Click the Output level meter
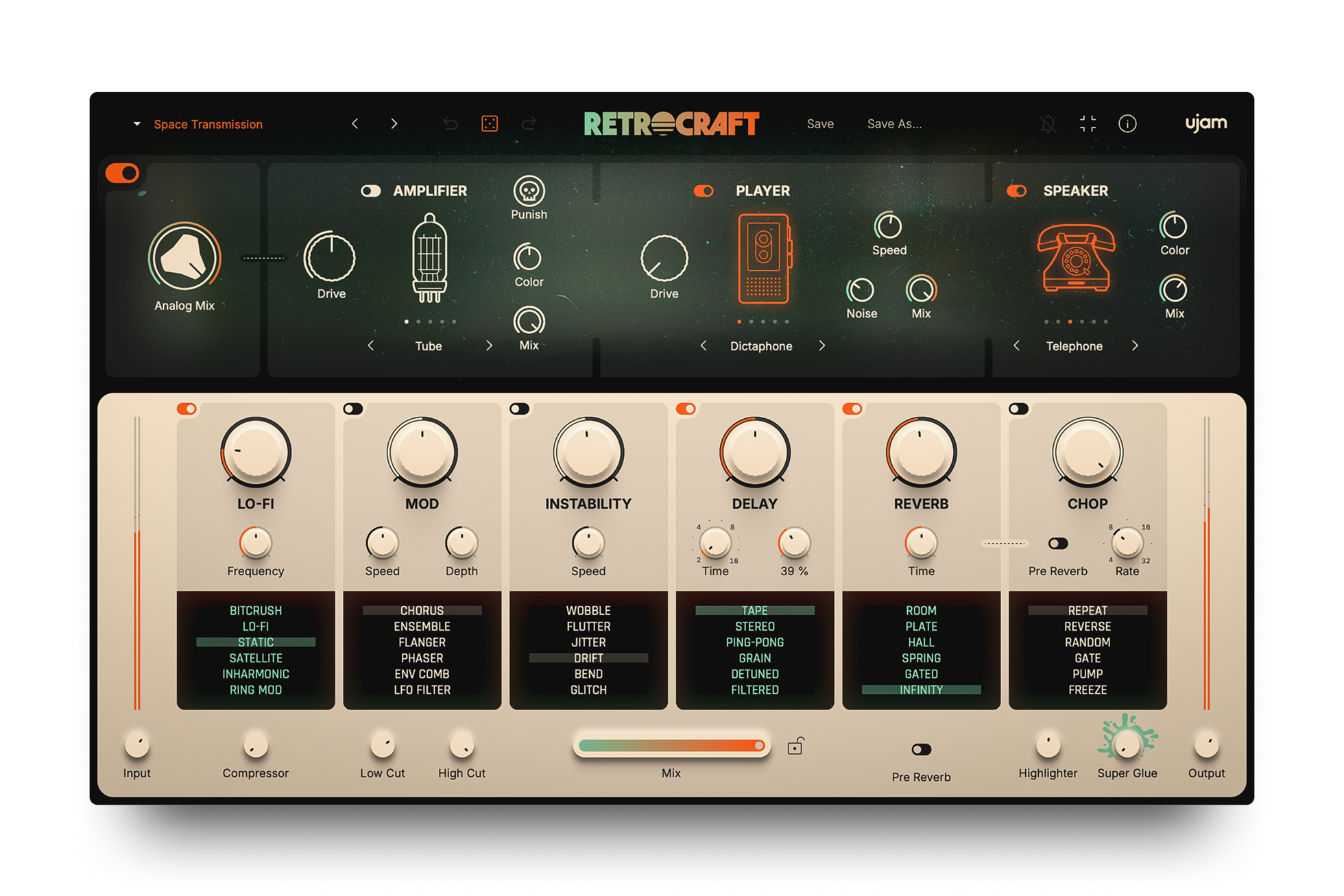Viewport: 1344px width, 896px height. click(x=1206, y=562)
